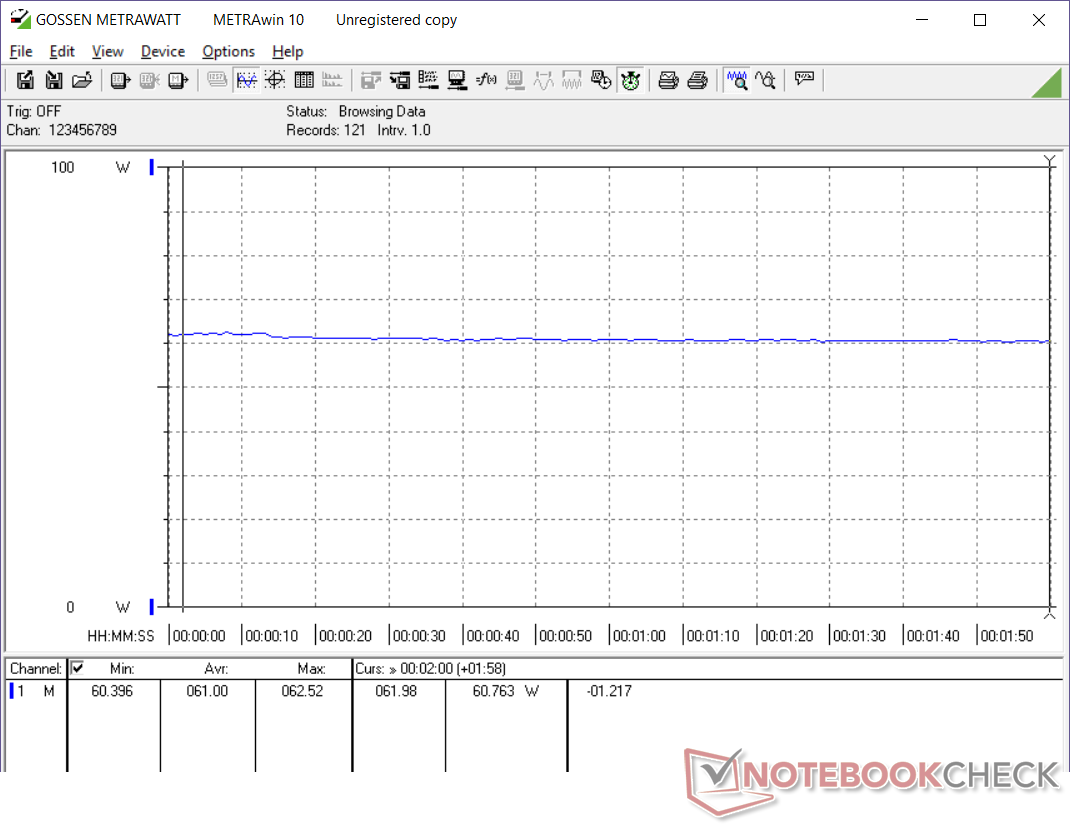
Task: Click the Curs: 00:02:00 (+01:58) label
Action: tap(431, 669)
